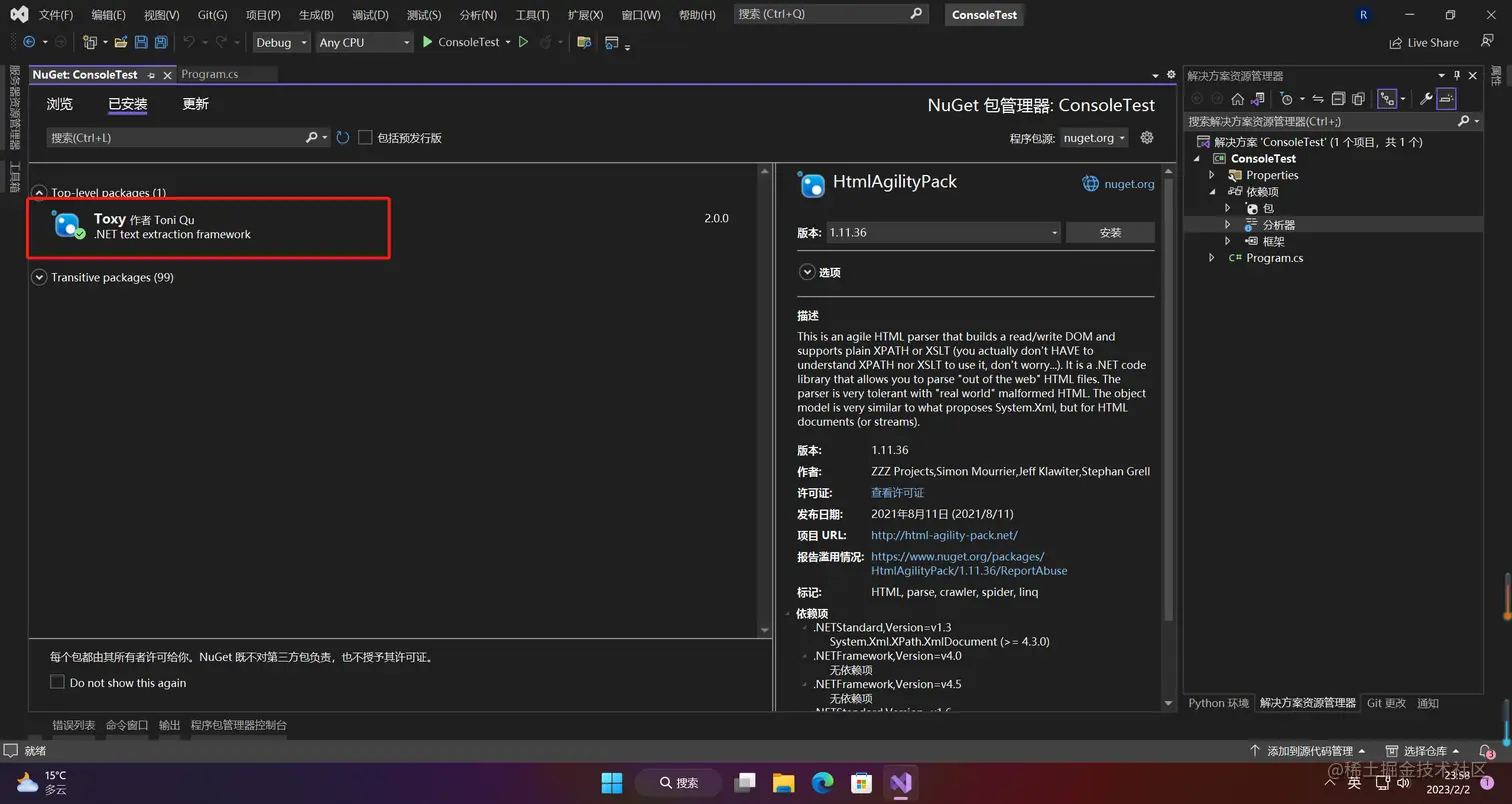Screen dimensions: 1512x804
Task: Collapse the Top-level packages group
Action: [39, 192]
